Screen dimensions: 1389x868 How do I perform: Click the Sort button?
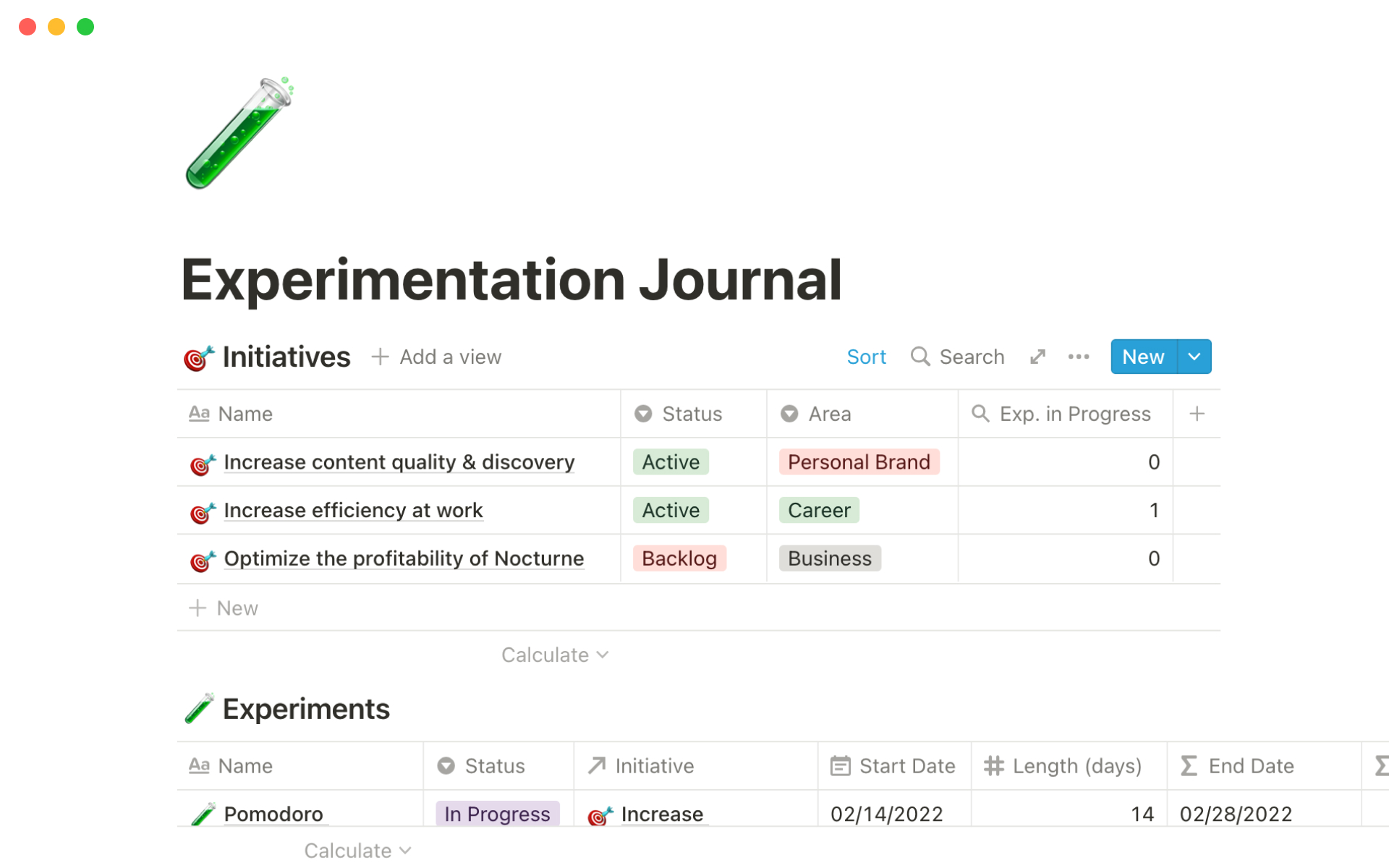[x=866, y=357]
